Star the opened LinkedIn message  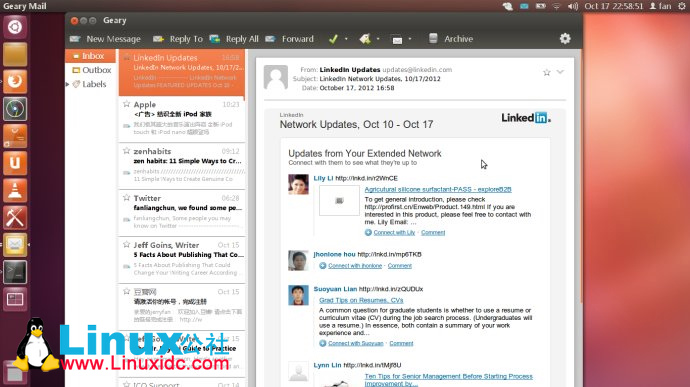pos(547,72)
